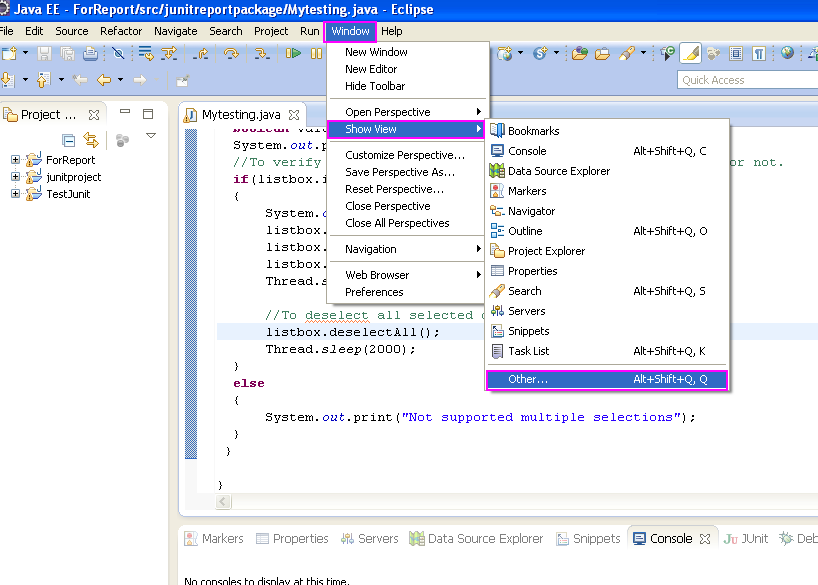Select Other... in Show View submenu
The height and width of the screenshot is (585, 818).
click(x=606, y=379)
